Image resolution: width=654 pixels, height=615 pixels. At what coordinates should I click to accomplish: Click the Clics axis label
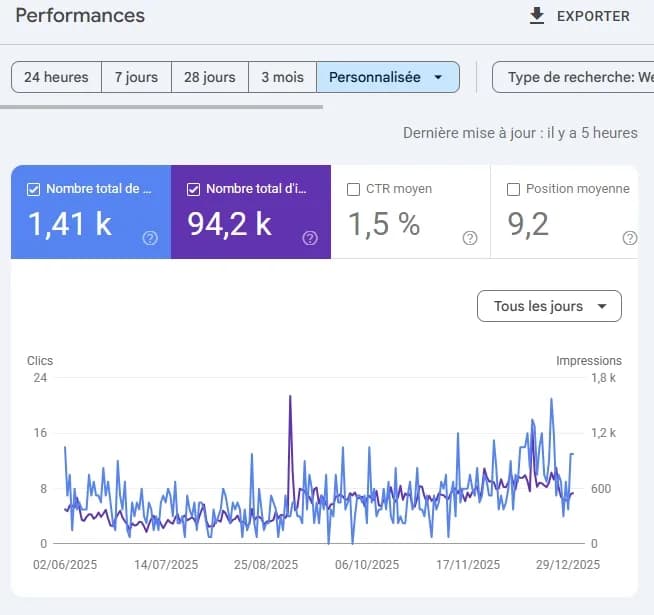[x=40, y=360]
